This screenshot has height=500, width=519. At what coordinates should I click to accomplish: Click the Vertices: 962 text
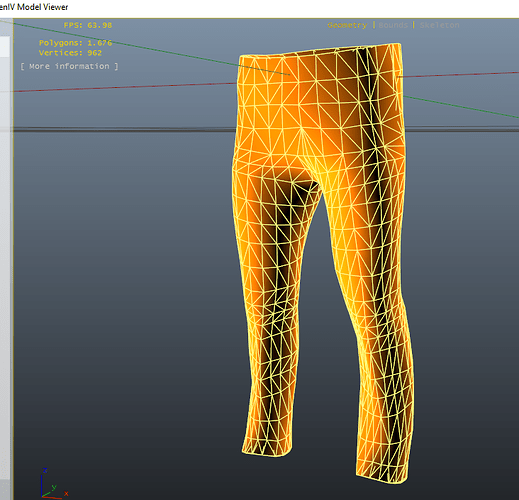[70, 53]
